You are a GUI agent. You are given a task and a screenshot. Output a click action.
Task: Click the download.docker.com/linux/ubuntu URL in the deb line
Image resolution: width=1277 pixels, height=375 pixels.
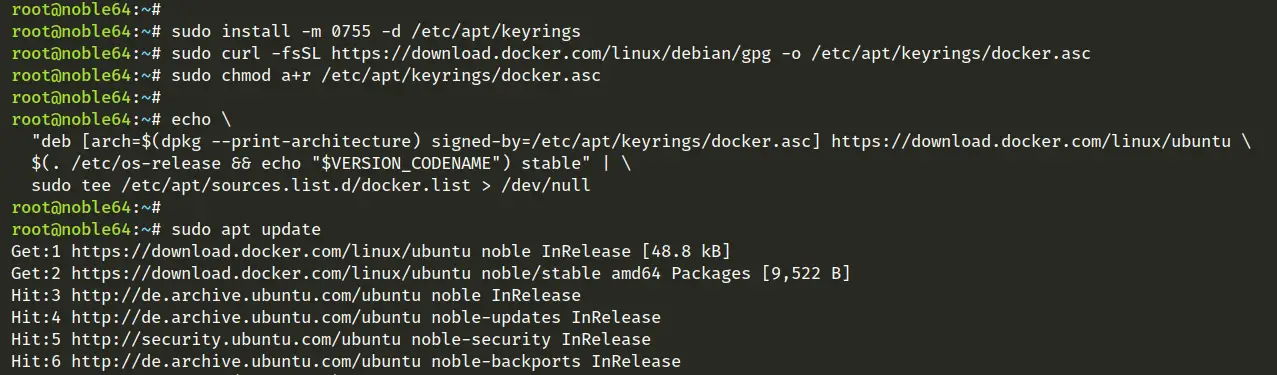click(x=1031, y=141)
